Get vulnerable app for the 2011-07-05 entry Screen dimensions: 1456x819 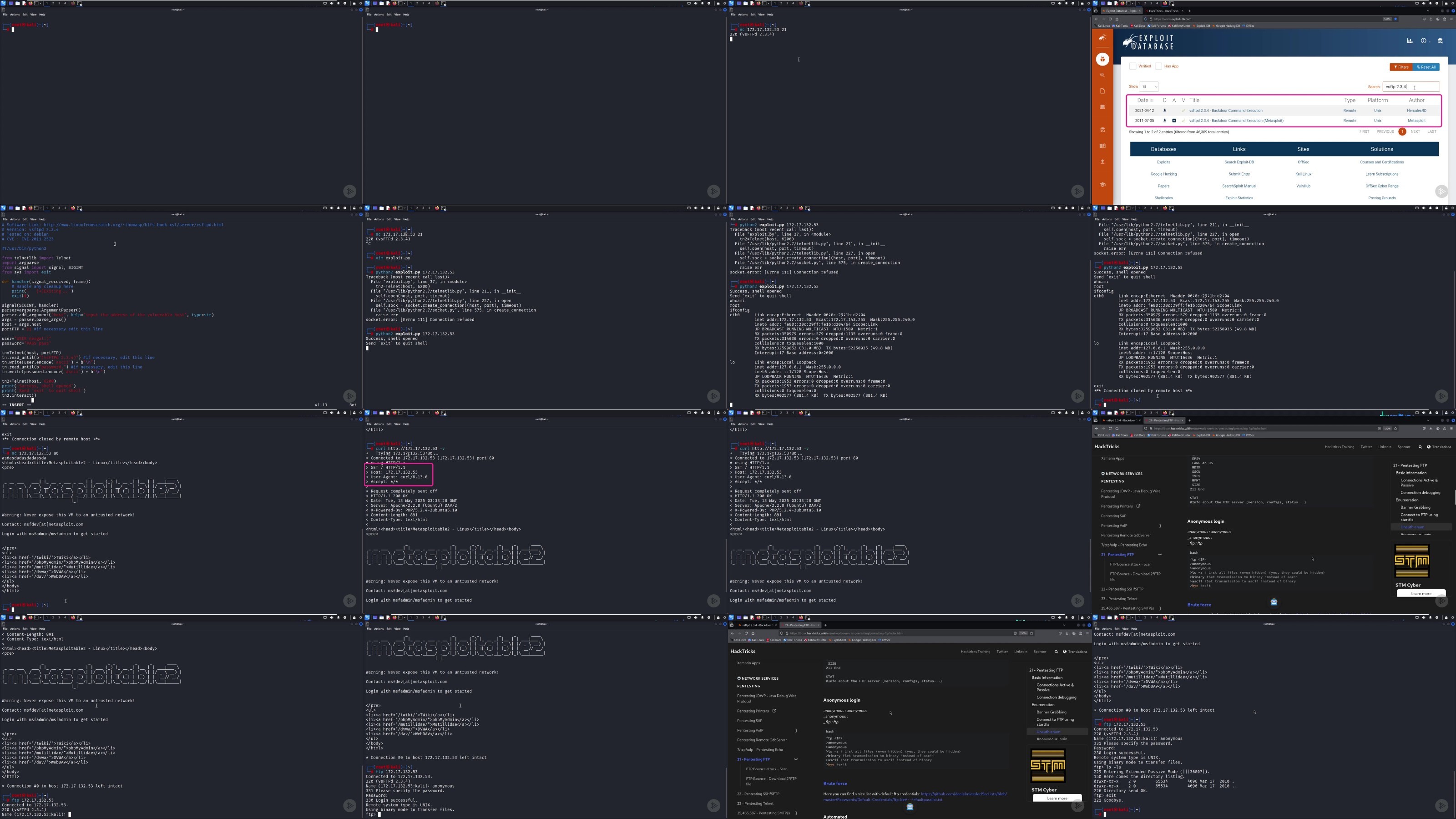pyautogui.click(x=1174, y=121)
